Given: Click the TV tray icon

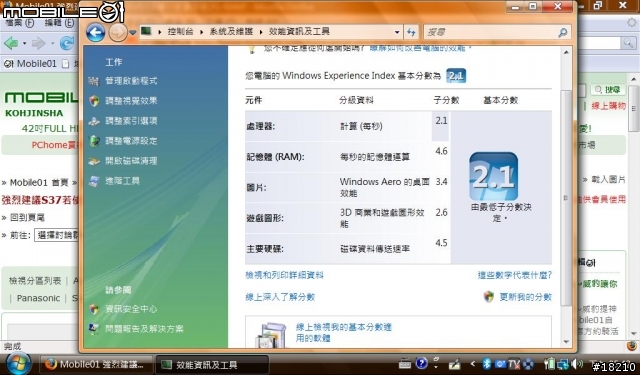Looking at the screenshot, I should [514, 364].
